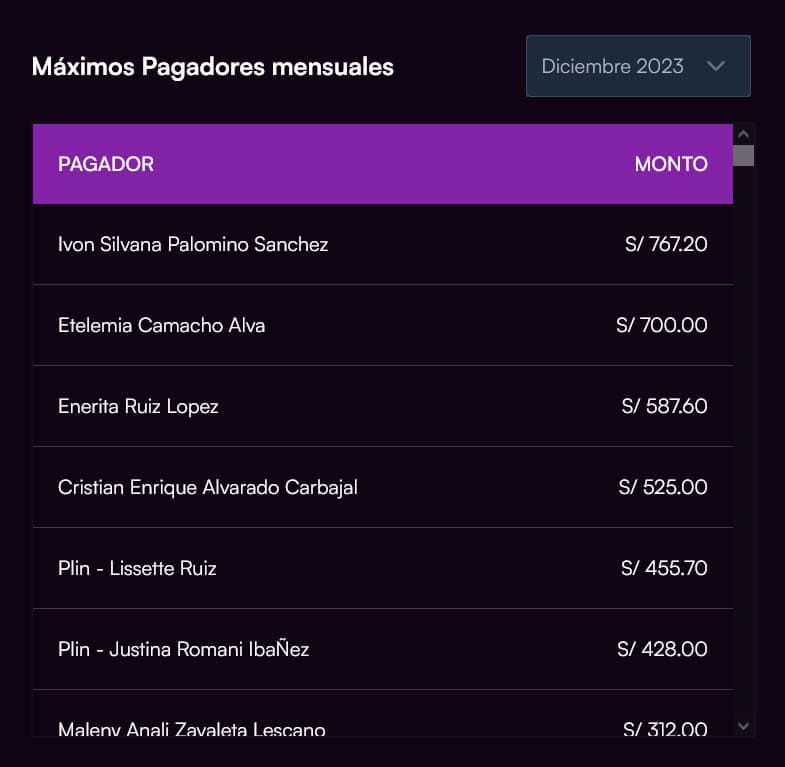Click the MONTO column header
785x767 pixels.
[x=670, y=164]
